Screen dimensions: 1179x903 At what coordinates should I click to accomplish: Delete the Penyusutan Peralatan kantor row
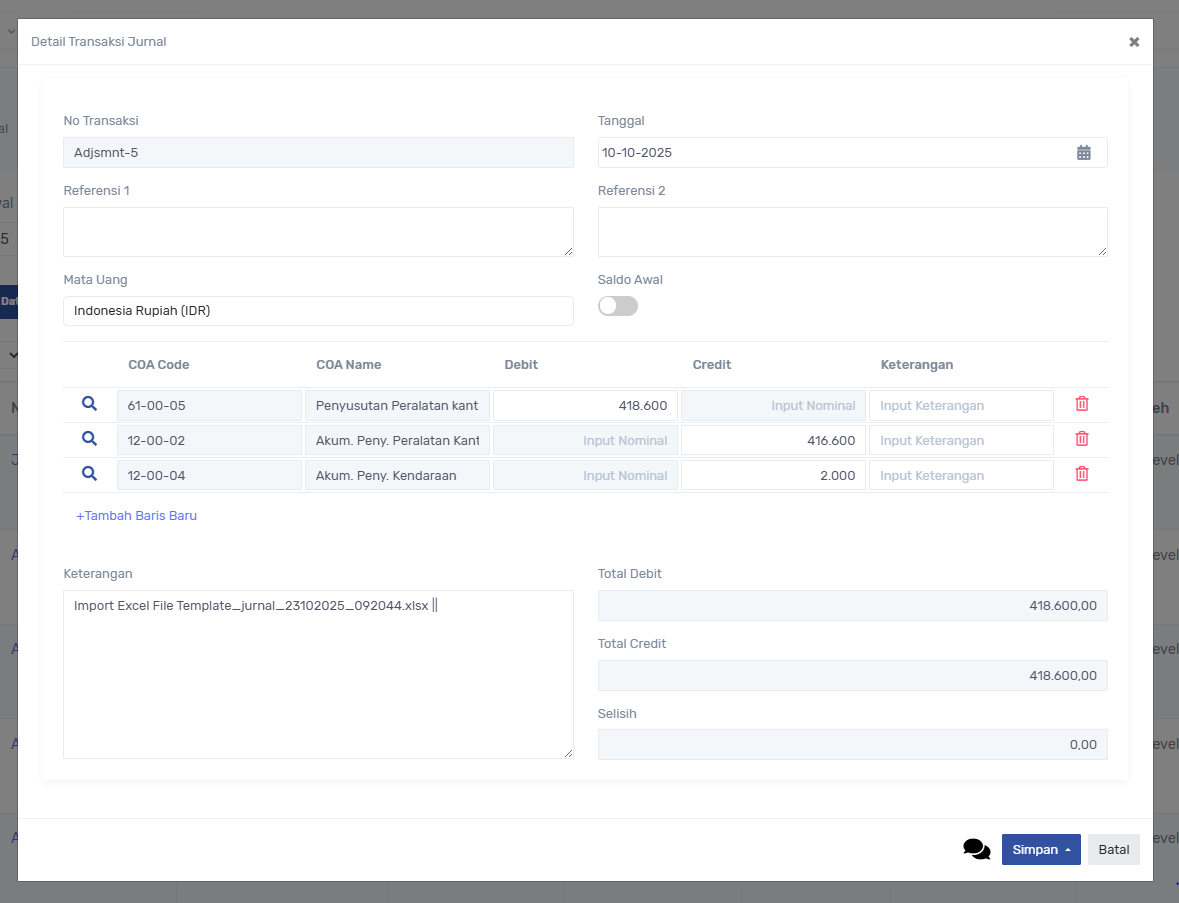[1081, 404]
